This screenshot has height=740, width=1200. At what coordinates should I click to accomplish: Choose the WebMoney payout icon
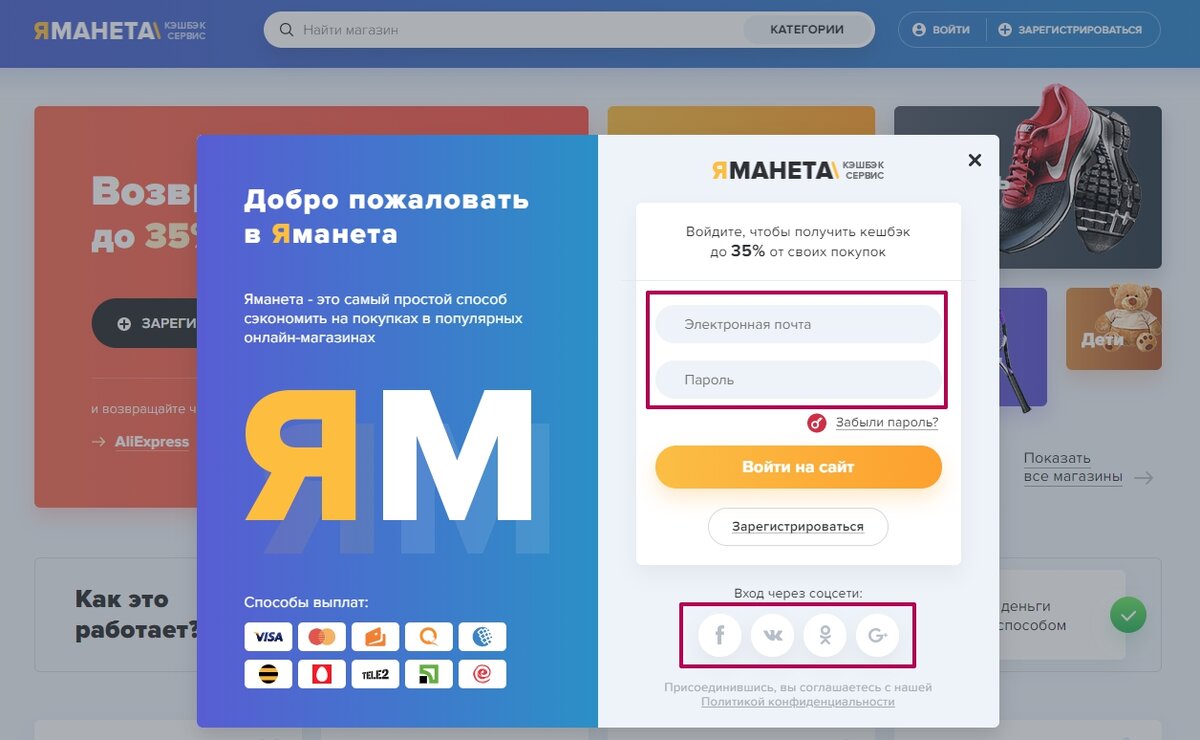point(482,637)
